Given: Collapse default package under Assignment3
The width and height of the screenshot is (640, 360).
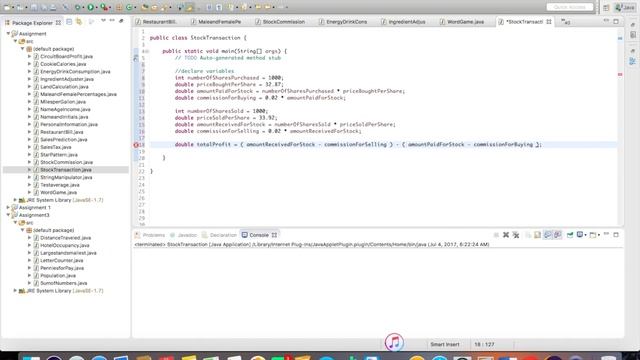Looking at the screenshot, I should pyautogui.click(x=22, y=230).
